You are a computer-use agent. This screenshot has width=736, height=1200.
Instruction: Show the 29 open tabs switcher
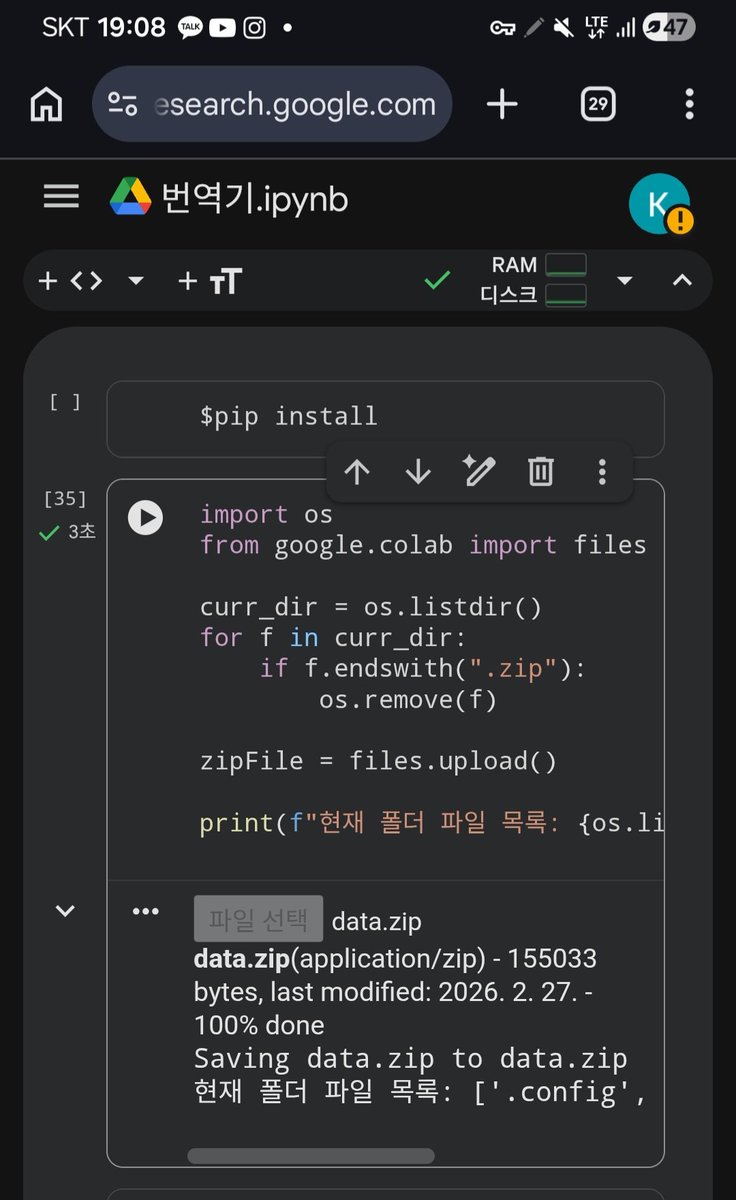tap(598, 104)
